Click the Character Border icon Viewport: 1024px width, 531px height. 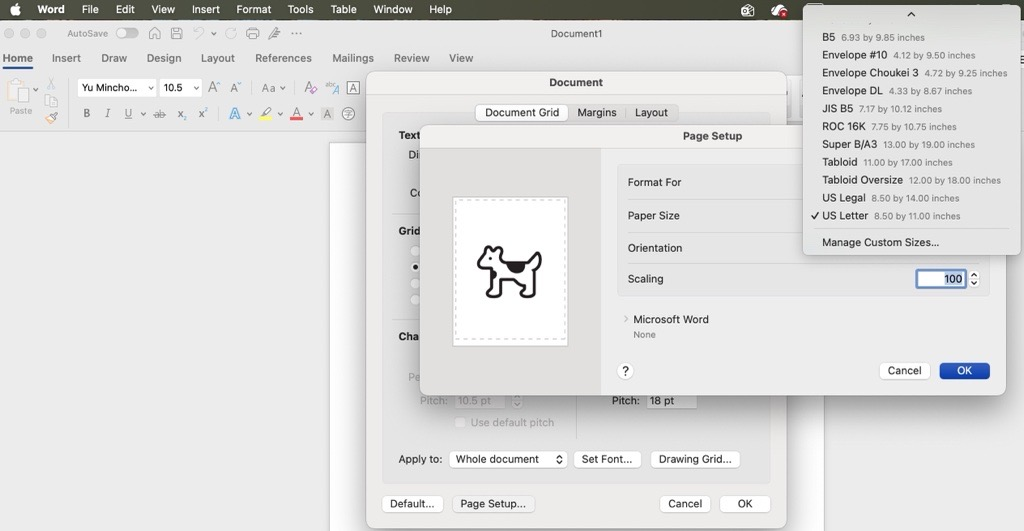click(353, 88)
